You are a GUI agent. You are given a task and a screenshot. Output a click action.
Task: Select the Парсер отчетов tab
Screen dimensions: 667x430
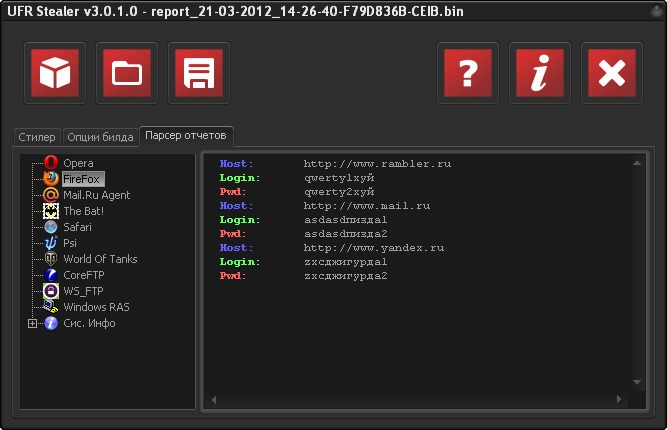[186, 135]
